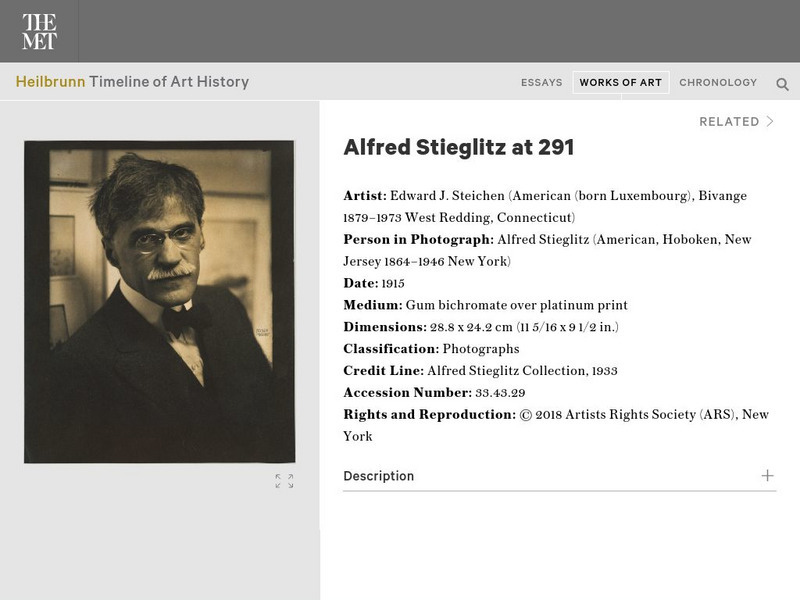Click the Alfred Stieglitz portrait photograph
Viewport: 800px width, 600px height.
coord(159,301)
